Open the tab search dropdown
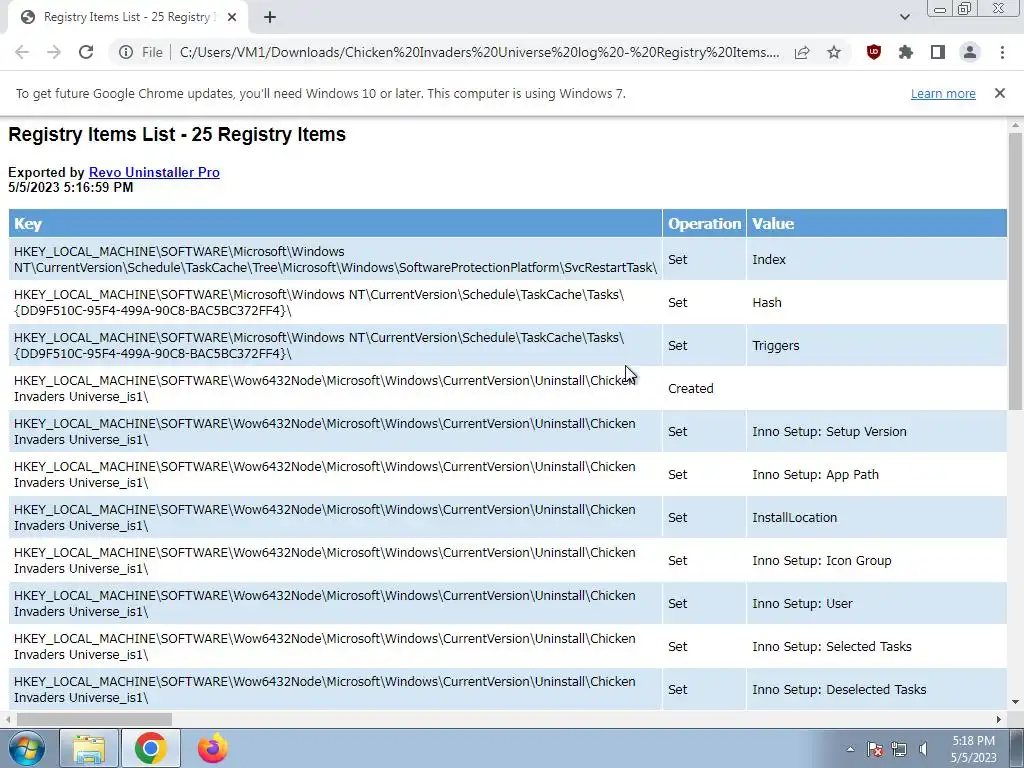Image resolution: width=1024 pixels, height=768 pixels. click(x=904, y=18)
